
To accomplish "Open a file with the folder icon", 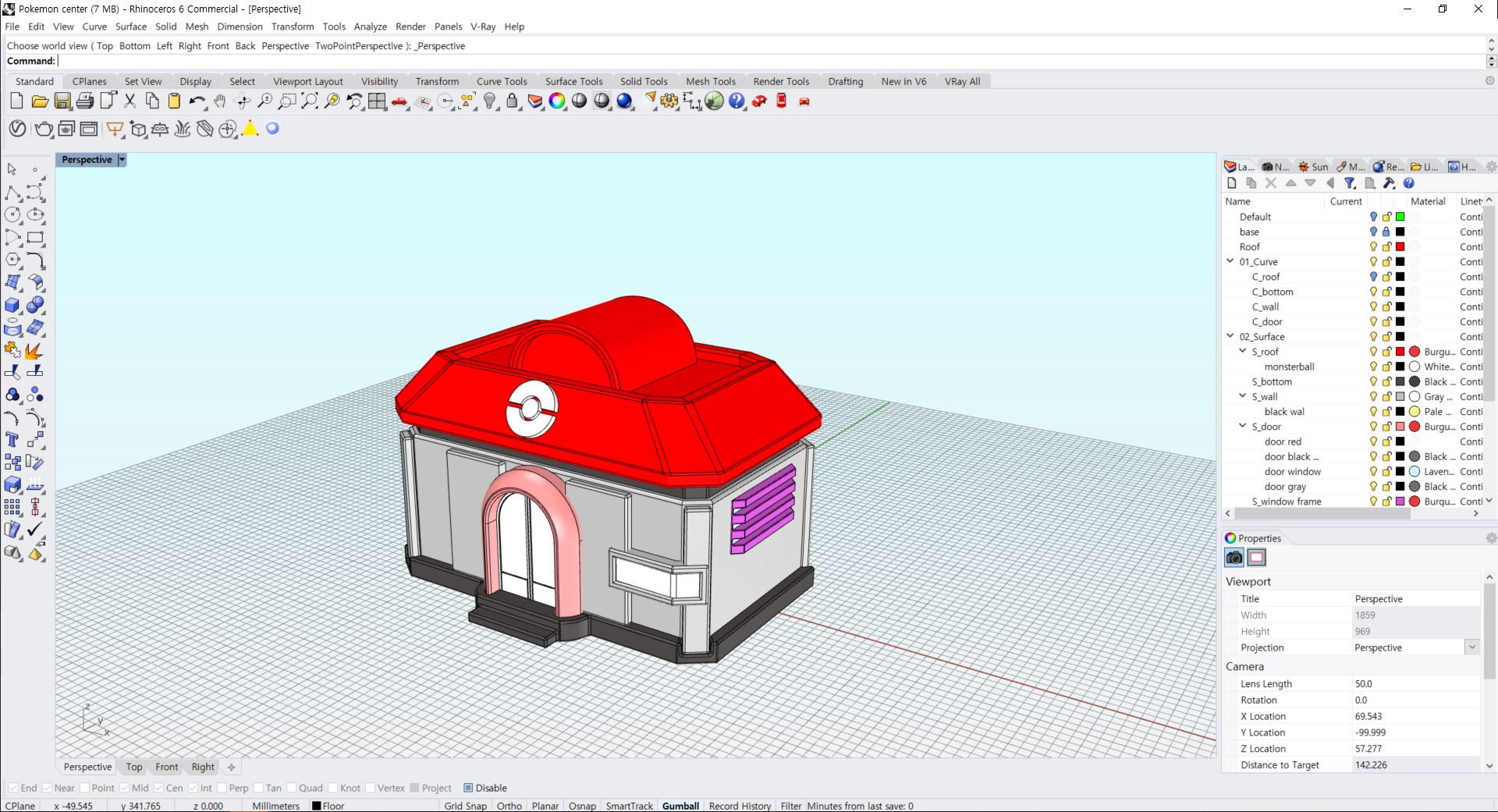I will (x=40, y=101).
